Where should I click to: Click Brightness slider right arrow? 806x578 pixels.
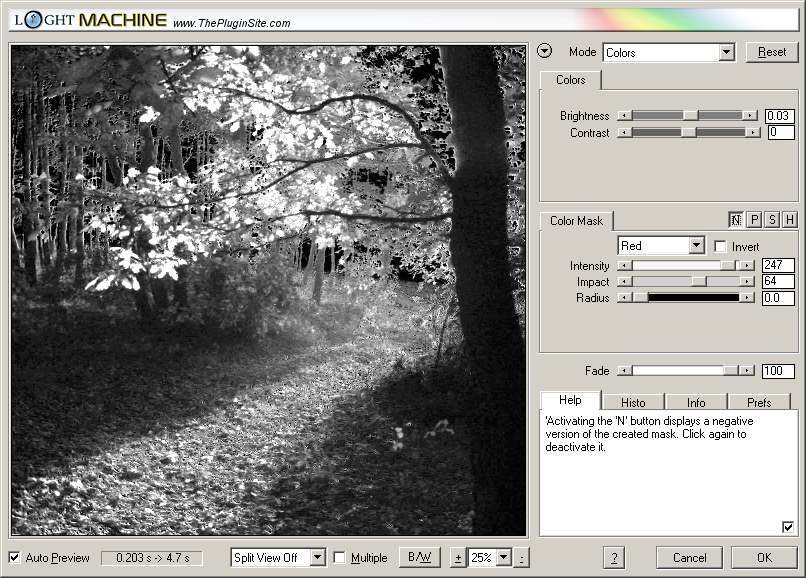750,116
